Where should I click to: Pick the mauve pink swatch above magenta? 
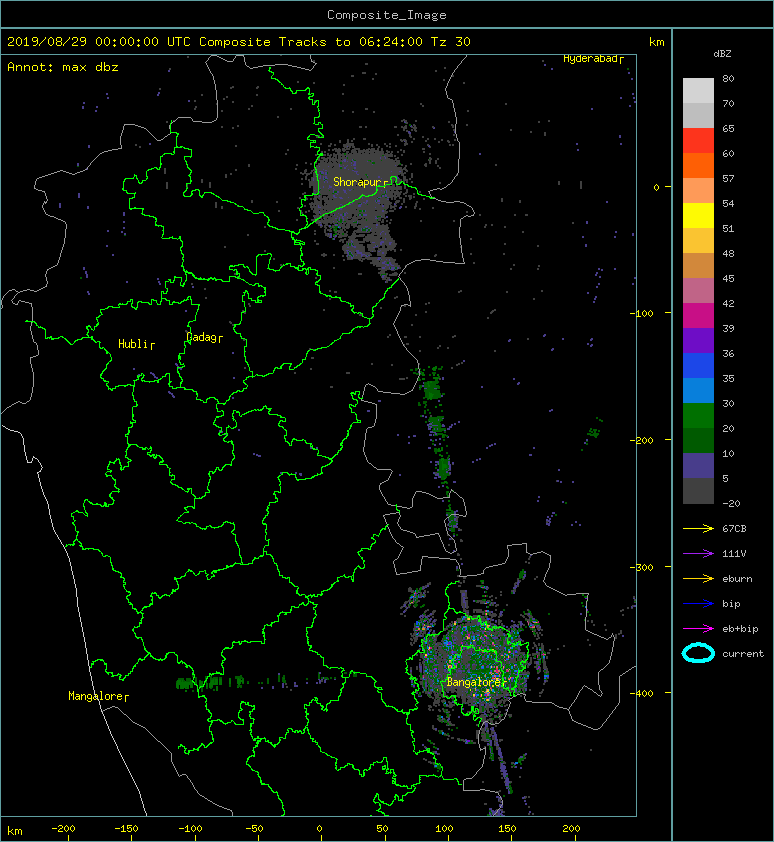click(x=698, y=291)
